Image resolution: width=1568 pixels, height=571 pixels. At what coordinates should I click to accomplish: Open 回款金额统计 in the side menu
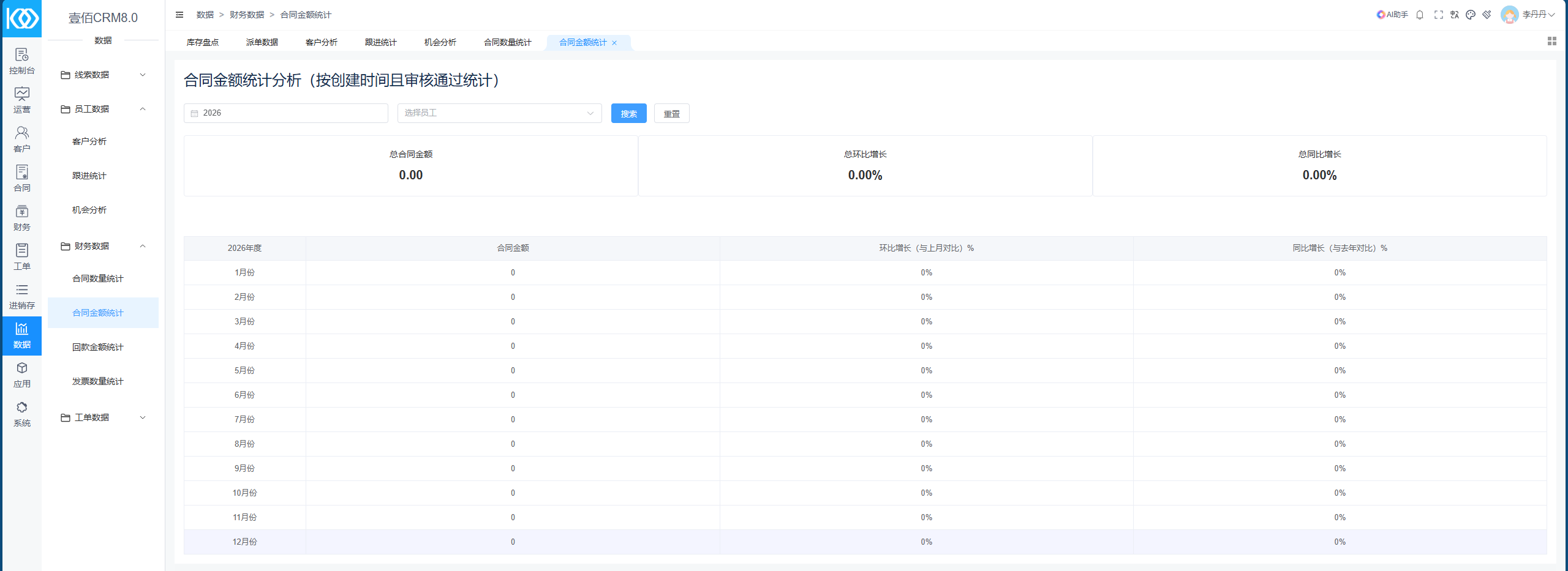pyautogui.click(x=103, y=347)
